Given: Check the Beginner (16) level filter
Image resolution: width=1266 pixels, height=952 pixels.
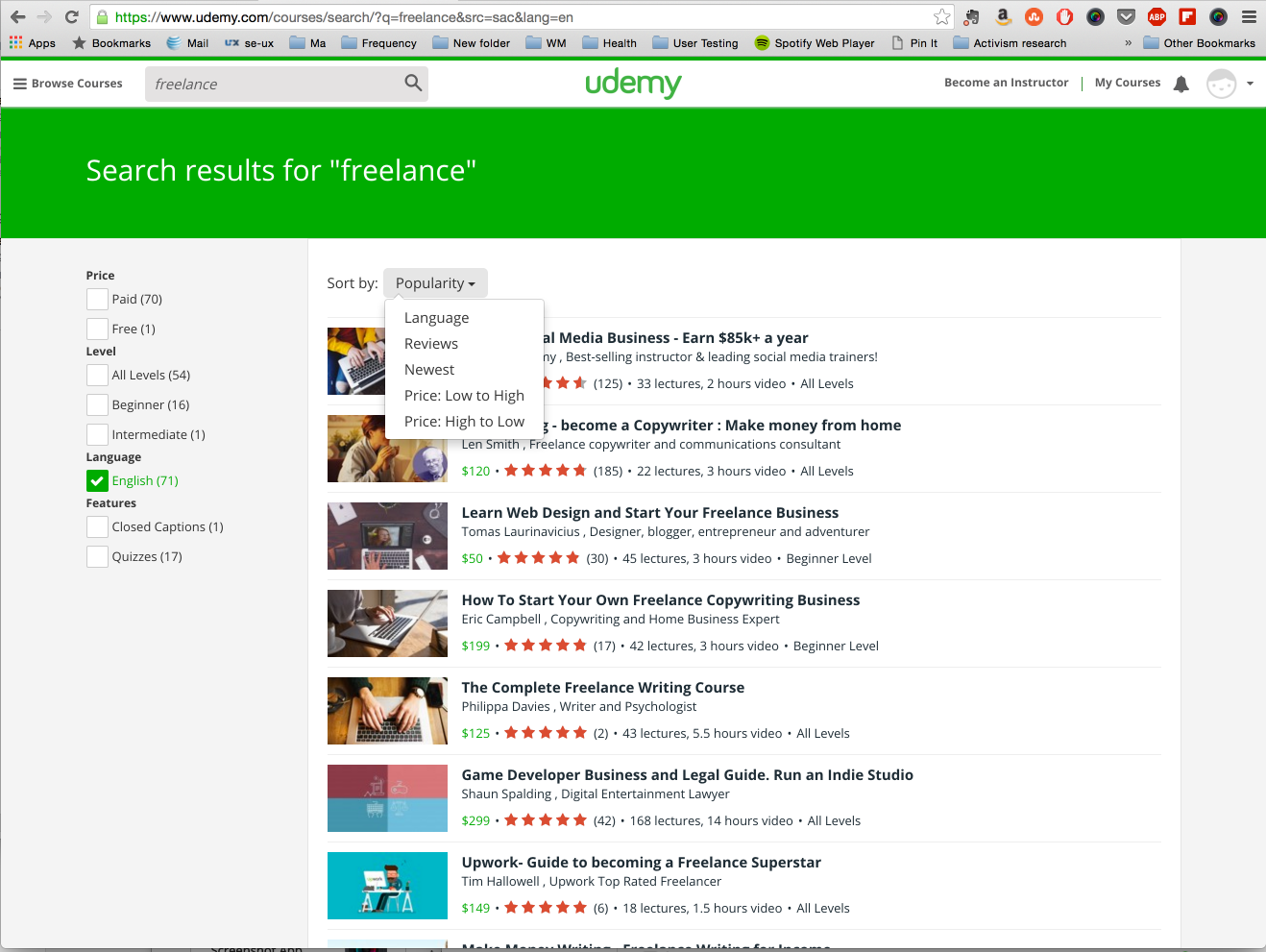Looking at the screenshot, I should pyautogui.click(x=97, y=404).
